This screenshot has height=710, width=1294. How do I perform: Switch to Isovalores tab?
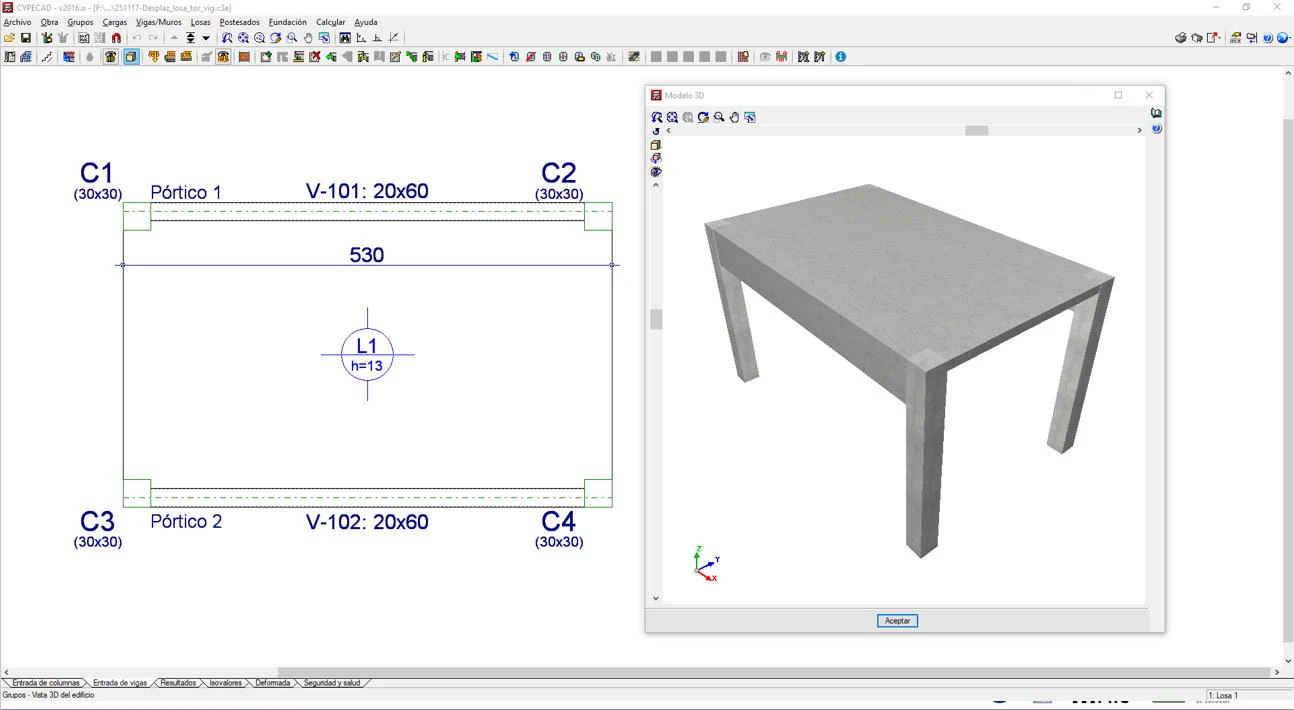click(225, 683)
